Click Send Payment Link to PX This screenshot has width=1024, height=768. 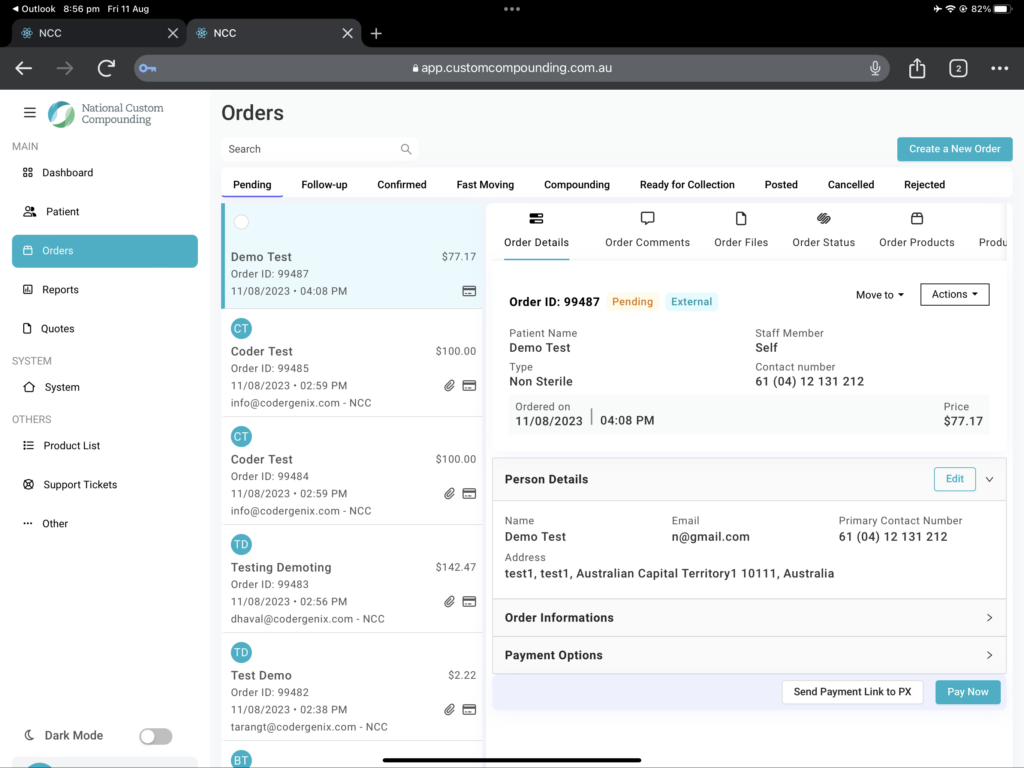tap(852, 692)
